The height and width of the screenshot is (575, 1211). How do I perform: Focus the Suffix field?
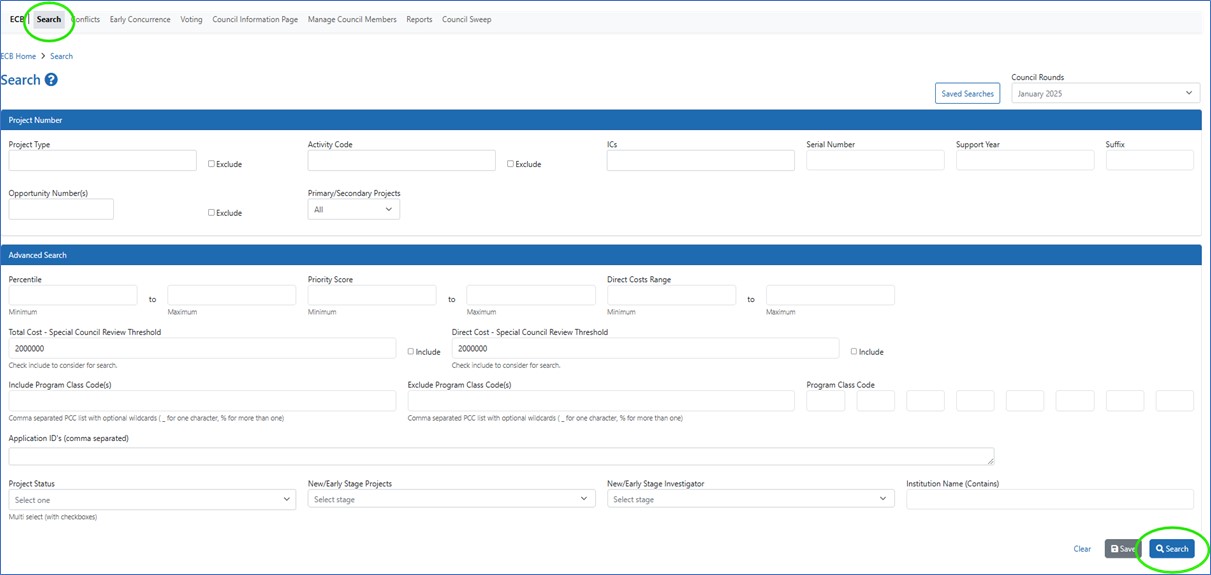pos(1150,160)
